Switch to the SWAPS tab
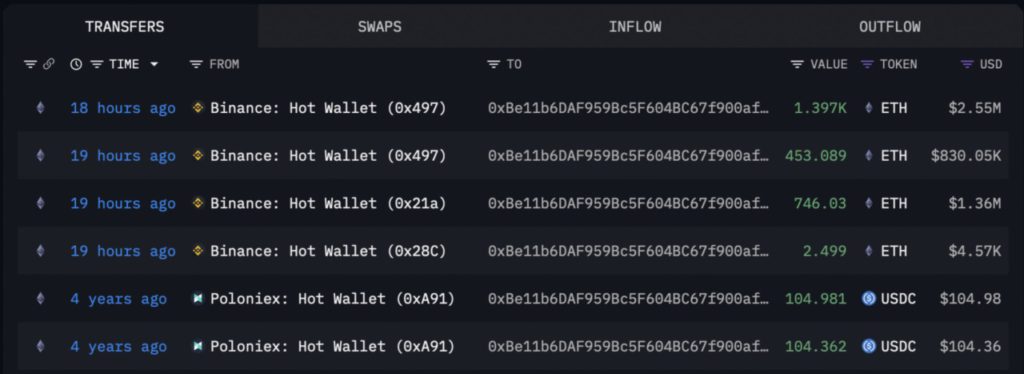1024x374 pixels. [x=379, y=27]
